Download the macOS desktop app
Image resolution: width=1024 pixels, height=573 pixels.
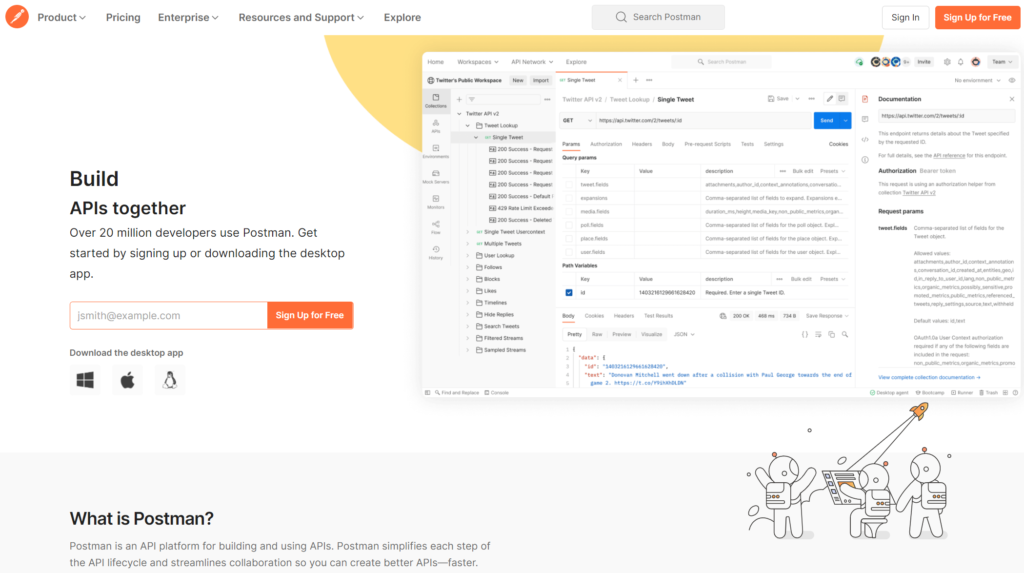pyautogui.click(x=127, y=380)
